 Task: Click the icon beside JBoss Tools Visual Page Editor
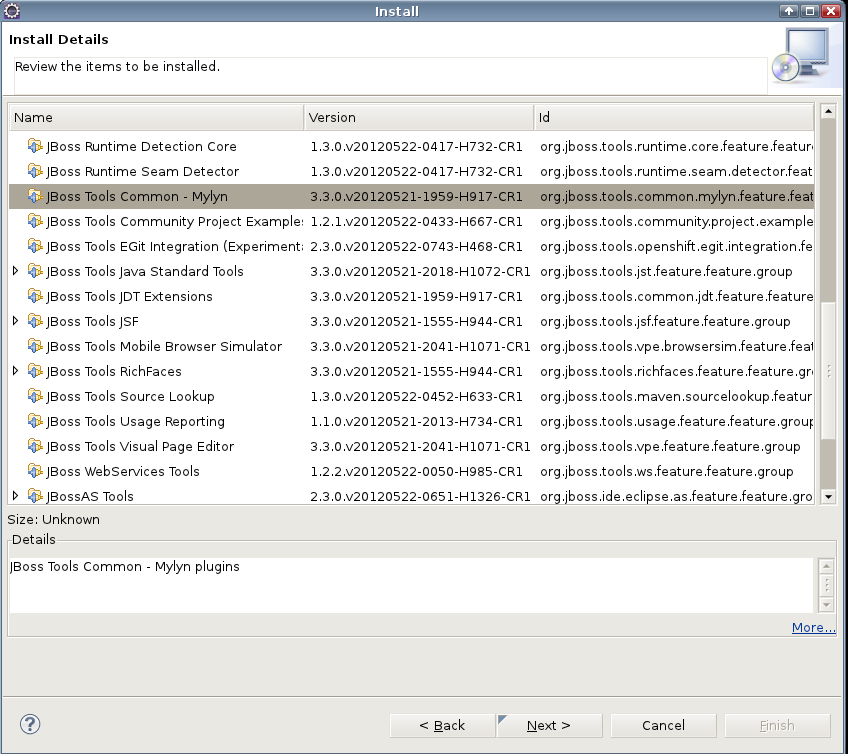coord(35,446)
